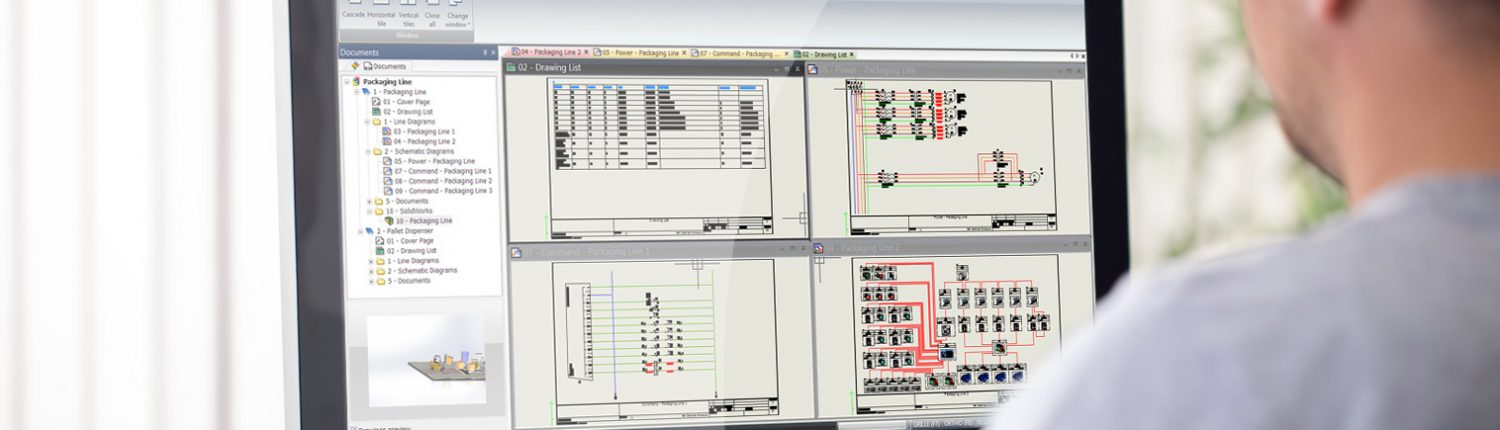Select the 1 - Packaging Line book

coord(393,92)
